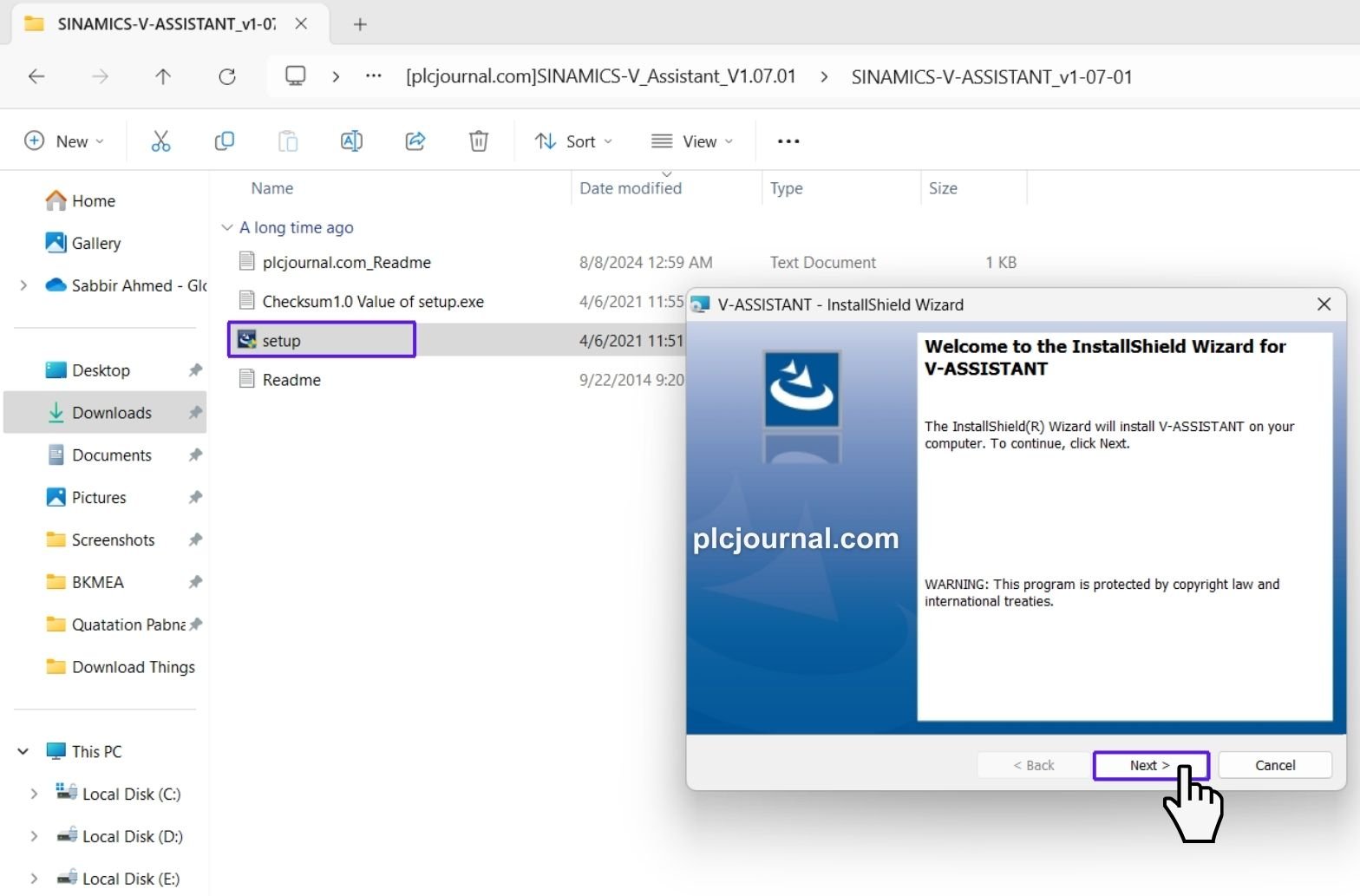
Task: Click Cancel in InstallShield Wizard
Action: (x=1275, y=765)
